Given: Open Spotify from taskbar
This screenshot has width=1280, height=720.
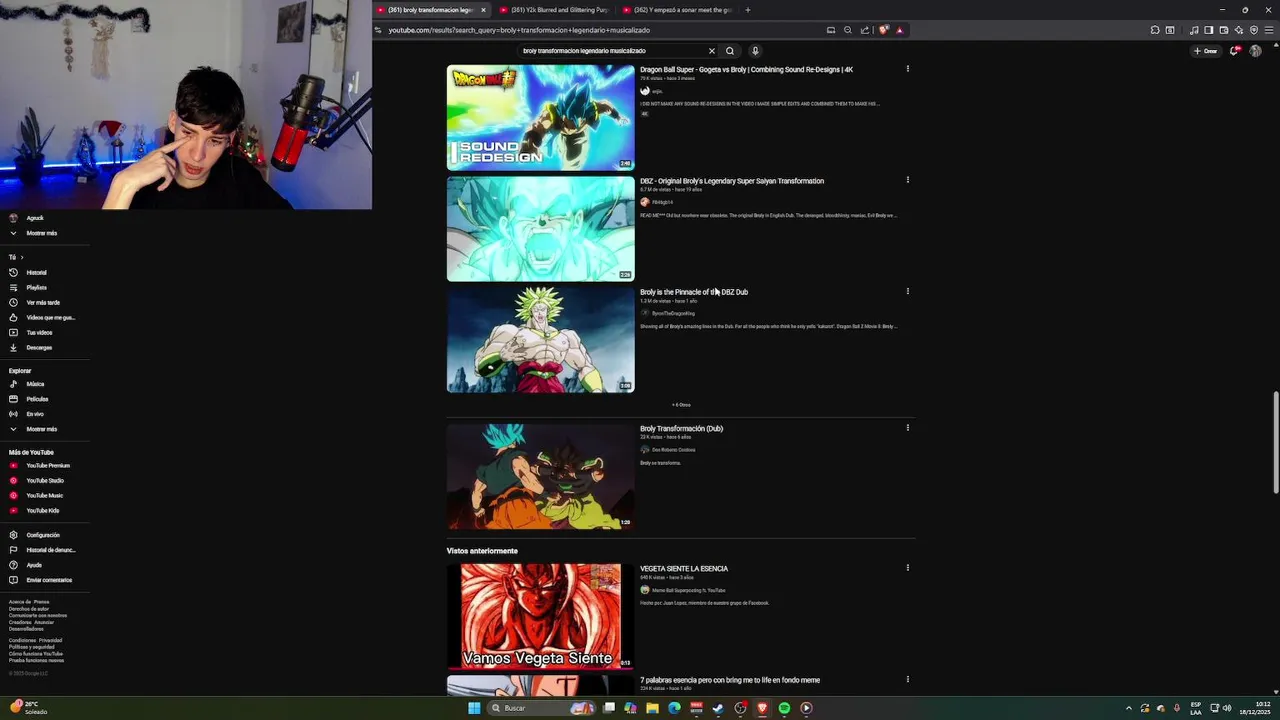Looking at the screenshot, I should (x=784, y=708).
